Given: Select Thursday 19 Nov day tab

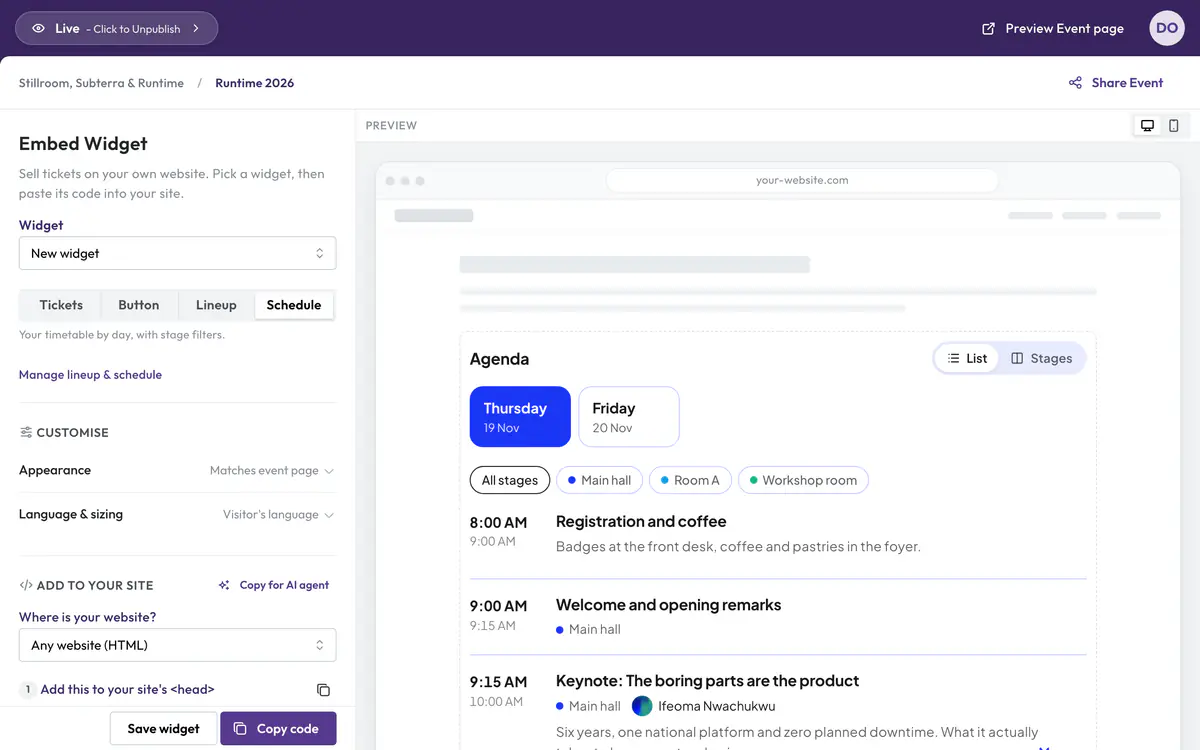Looking at the screenshot, I should (x=520, y=417).
